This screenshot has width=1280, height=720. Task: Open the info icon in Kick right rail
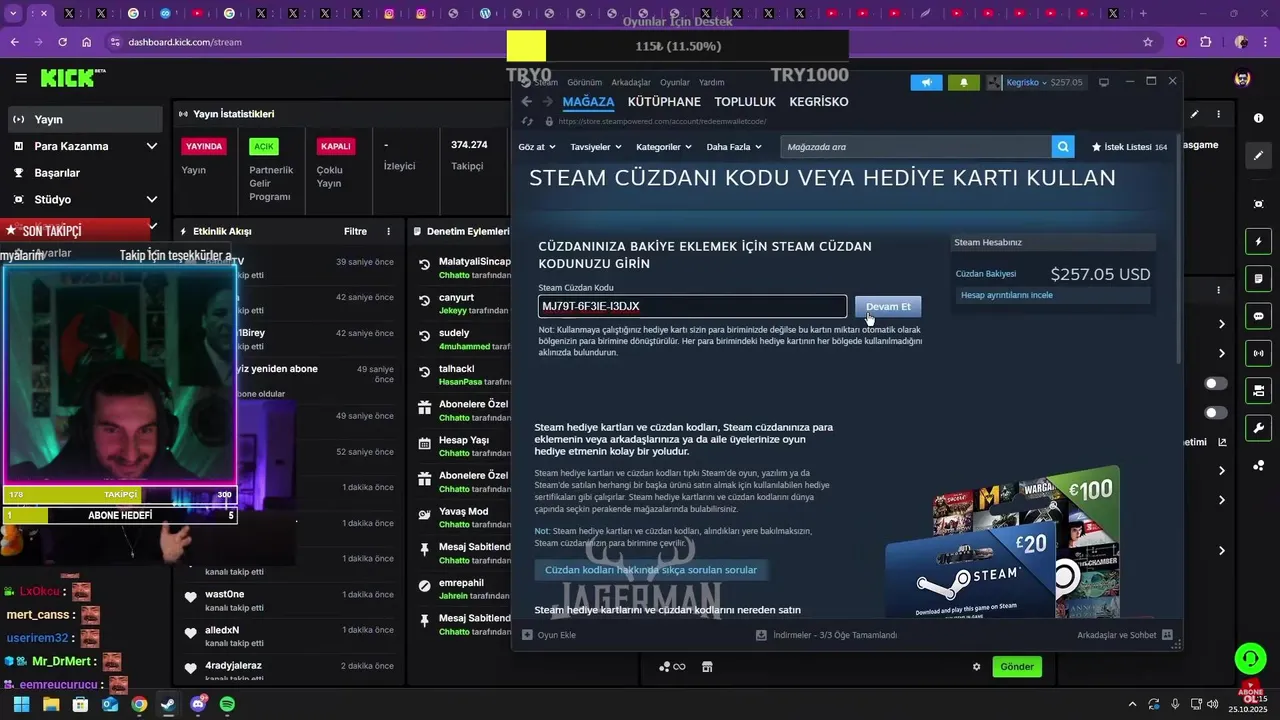pos(1258,118)
